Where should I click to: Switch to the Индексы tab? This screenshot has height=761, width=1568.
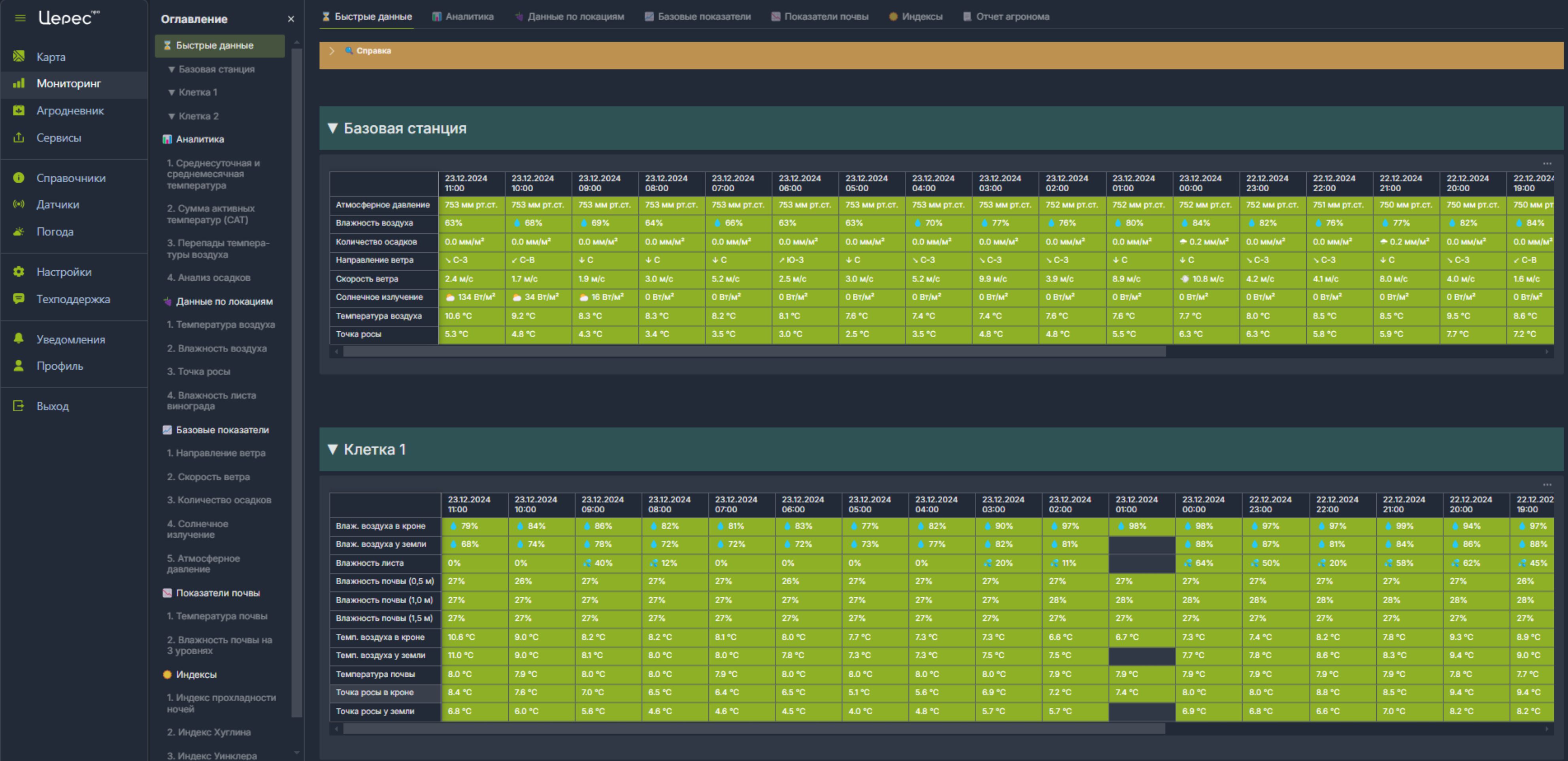915,17
